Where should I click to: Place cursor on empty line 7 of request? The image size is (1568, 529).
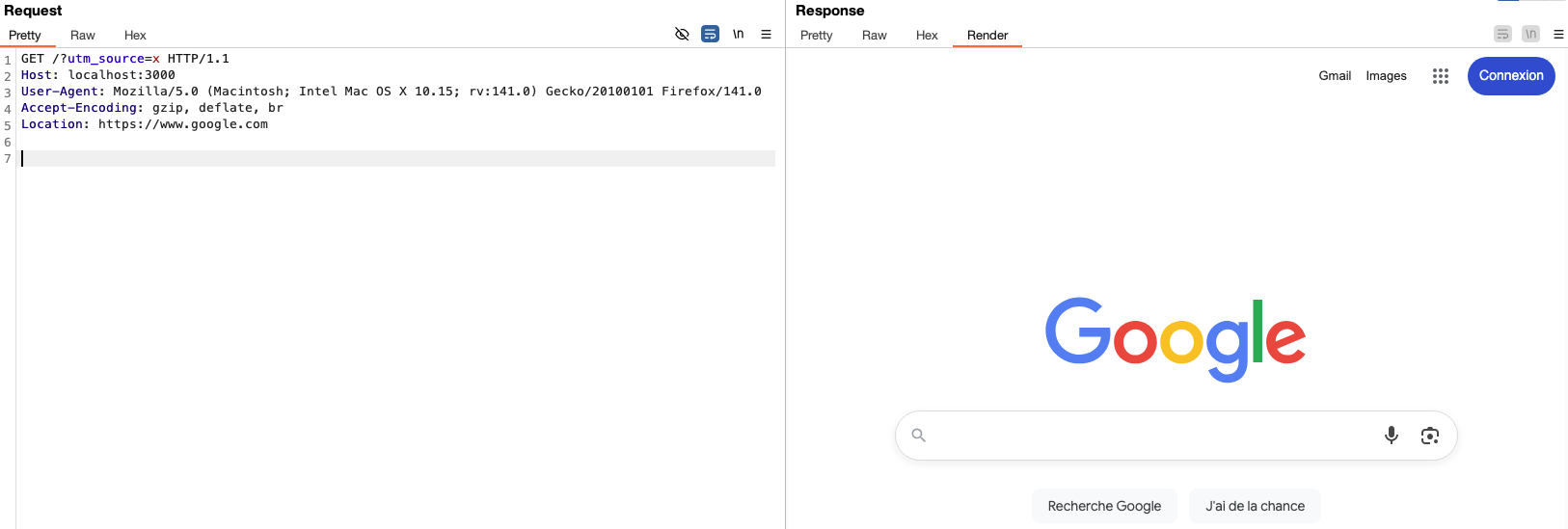tap(397, 159)
